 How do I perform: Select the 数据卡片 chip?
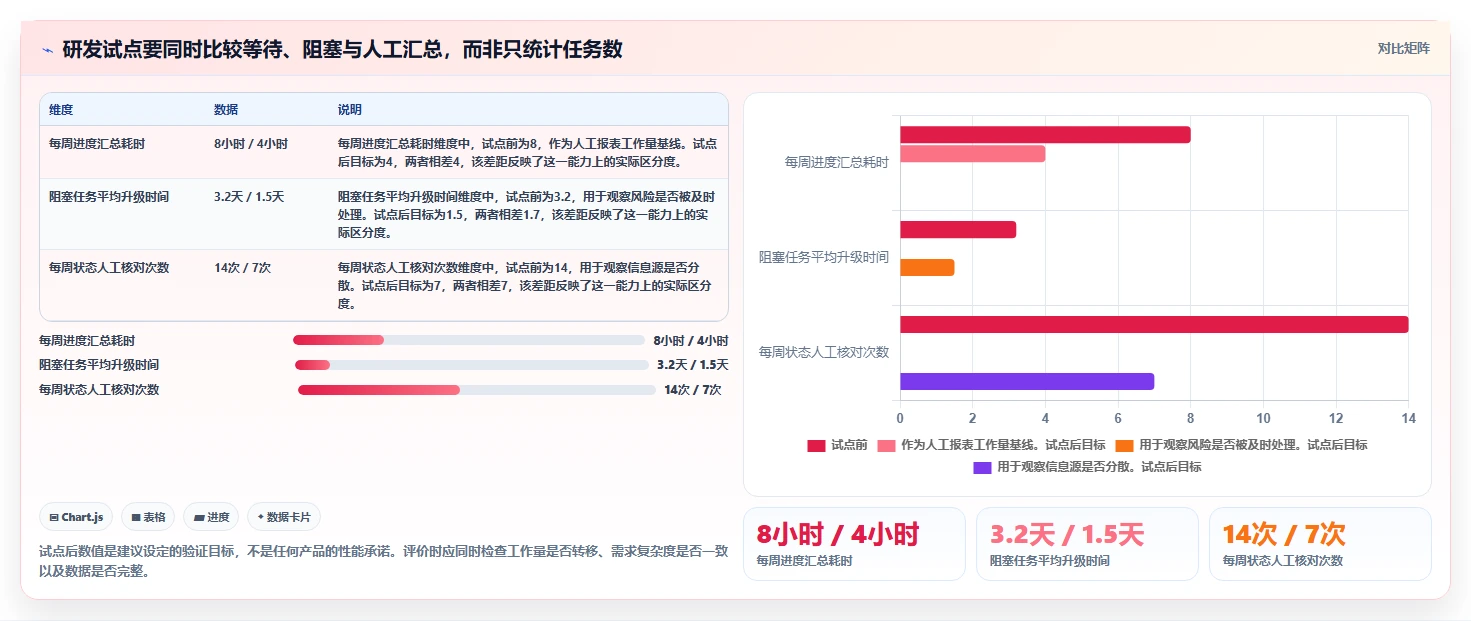pyautogui.click(x=284, y=517)
